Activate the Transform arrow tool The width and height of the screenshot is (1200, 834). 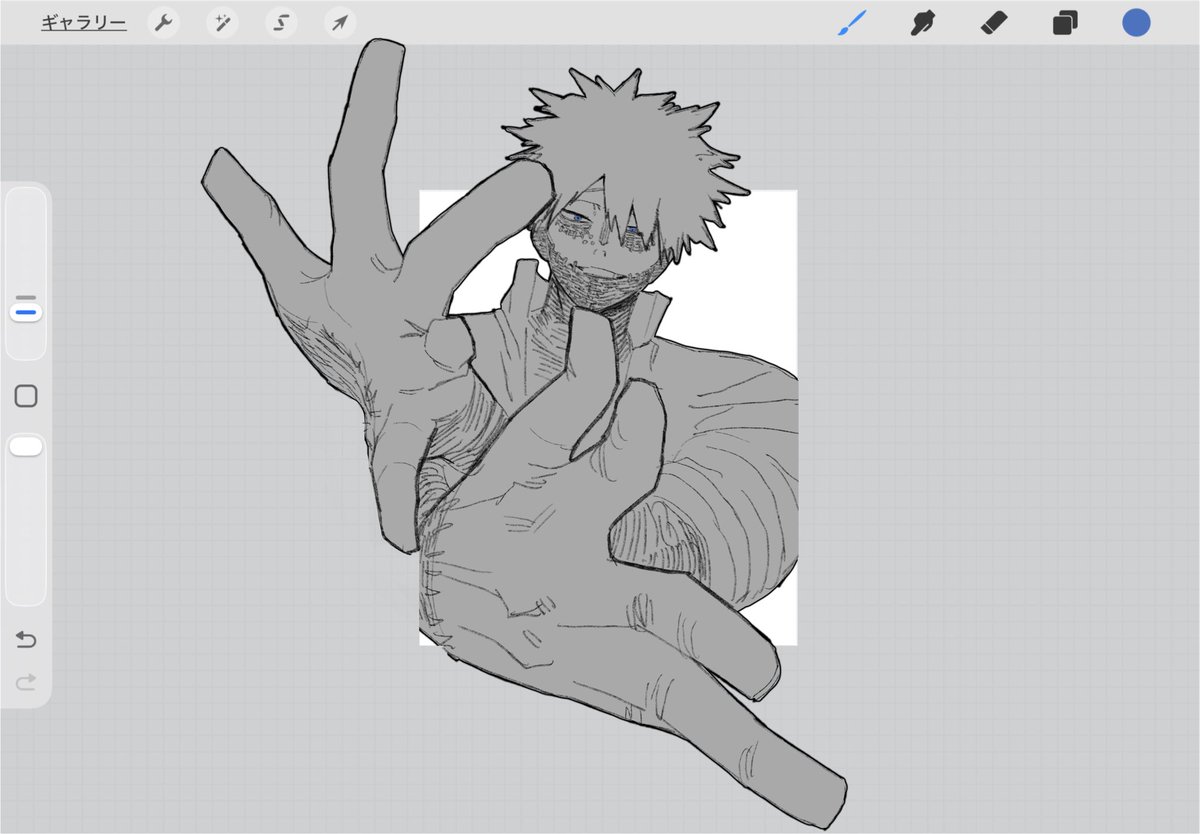click(x=340, y=22)
